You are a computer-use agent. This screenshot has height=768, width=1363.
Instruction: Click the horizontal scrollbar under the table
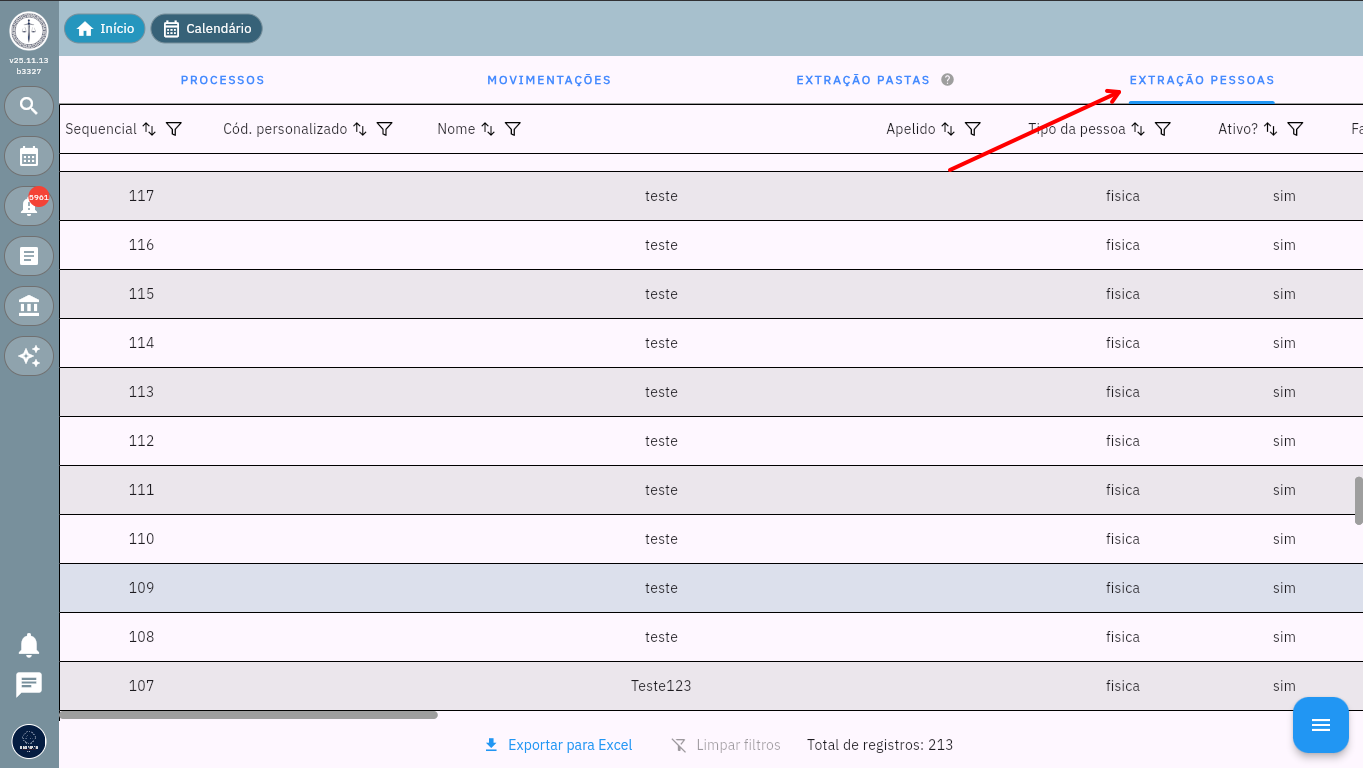click(x=248, y=715)
